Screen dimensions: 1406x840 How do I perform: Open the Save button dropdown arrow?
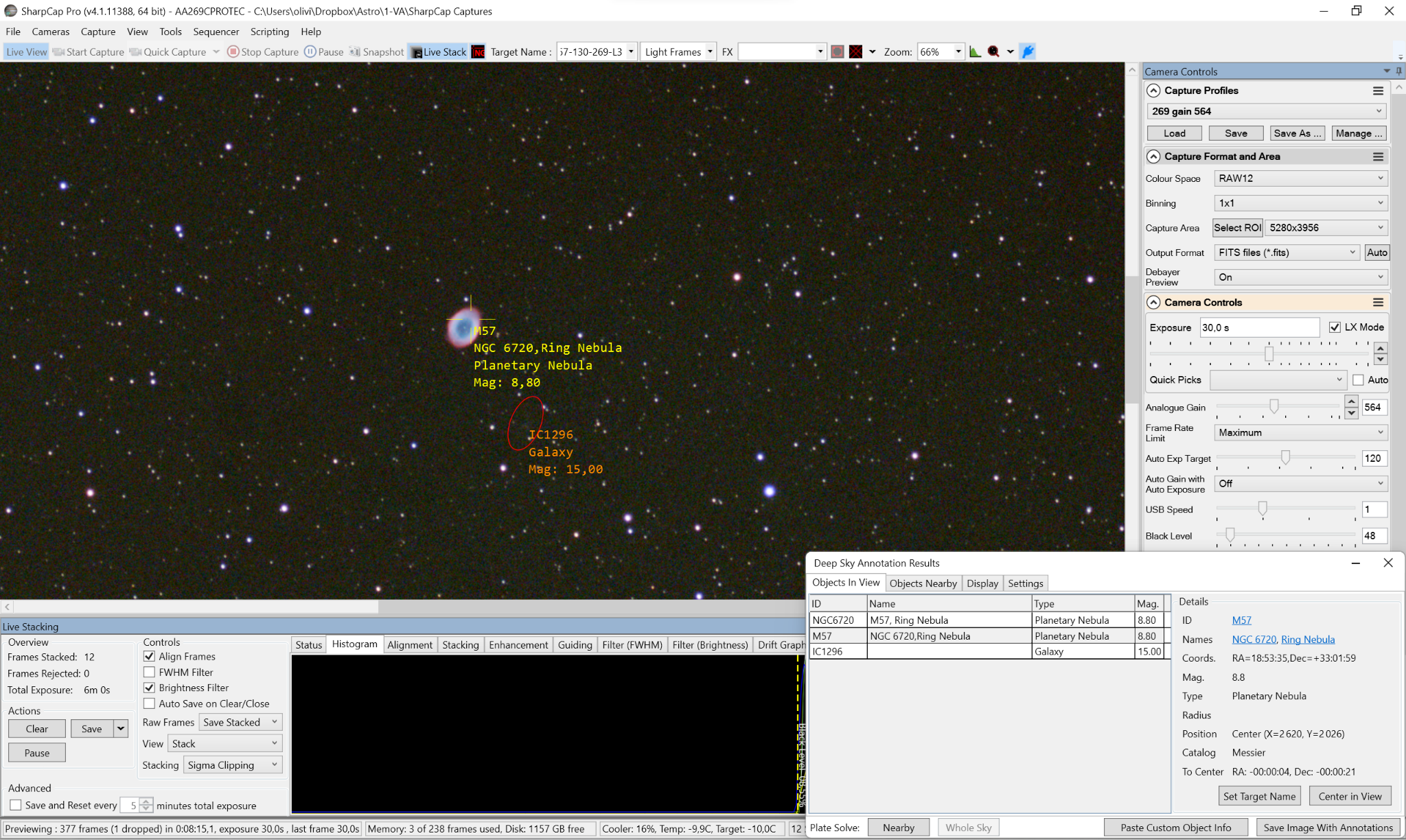(x=121, y=729)
